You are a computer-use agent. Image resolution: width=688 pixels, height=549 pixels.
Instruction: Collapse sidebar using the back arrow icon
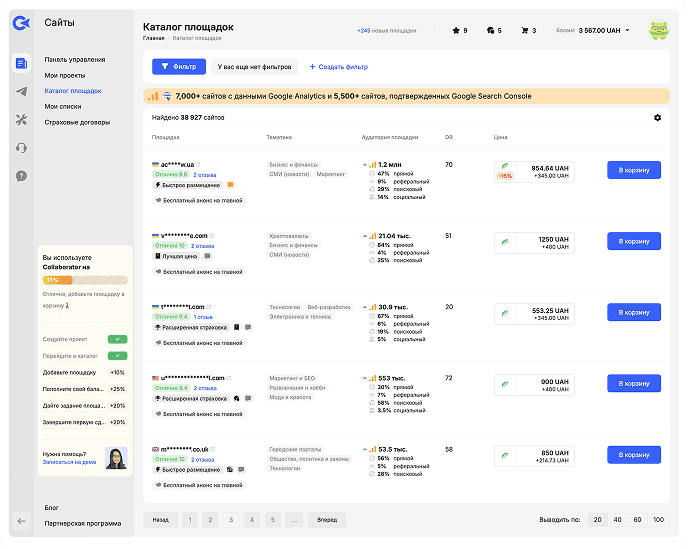click(x=22, y=520)
